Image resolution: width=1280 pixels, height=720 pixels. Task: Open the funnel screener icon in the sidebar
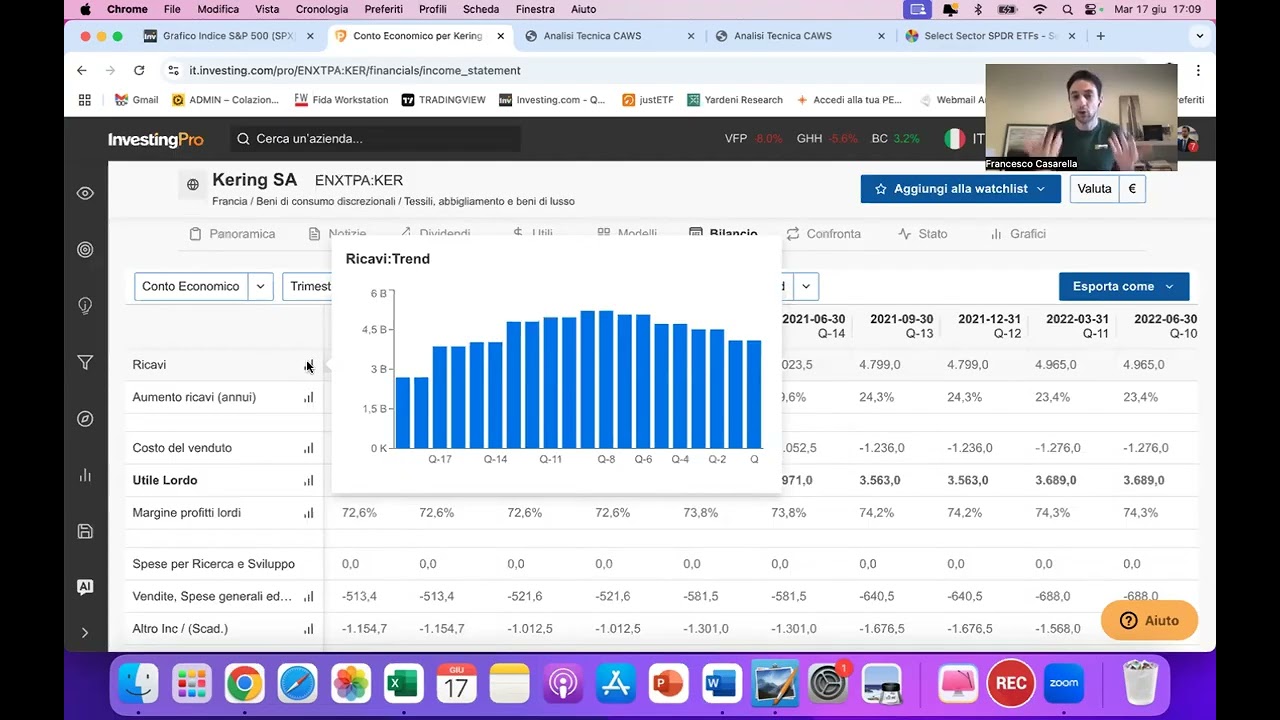pyautogui.click(x=85, y=363)
